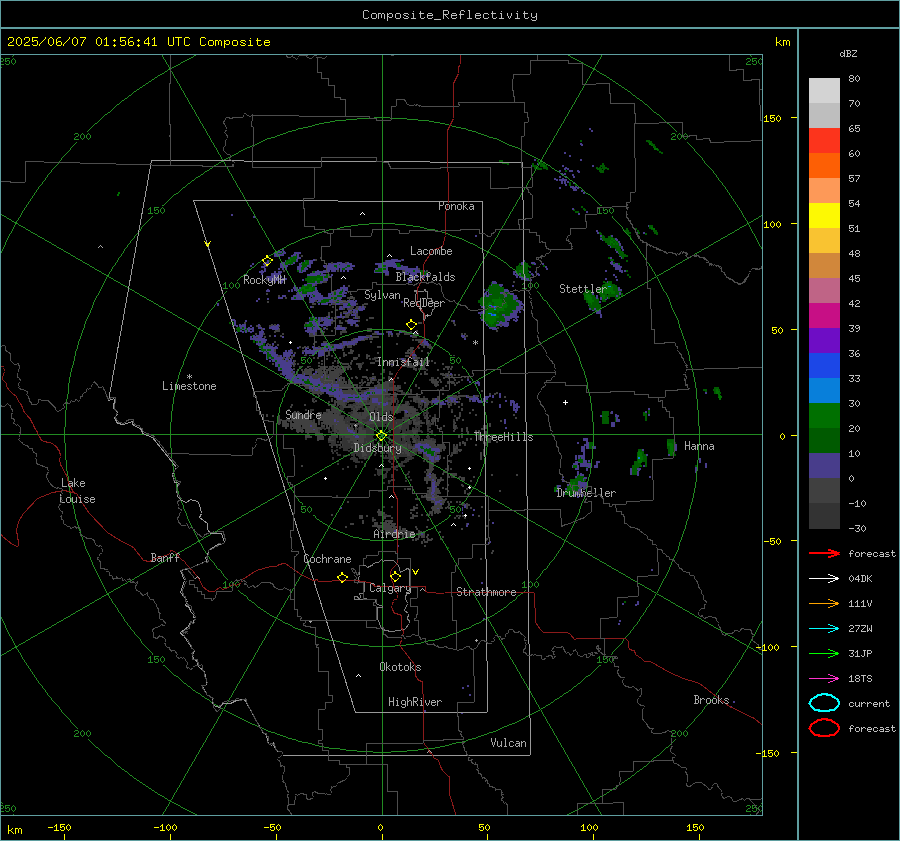
Task: Click the Composite_Reflectivity title
Action: [x=450, y=15]
